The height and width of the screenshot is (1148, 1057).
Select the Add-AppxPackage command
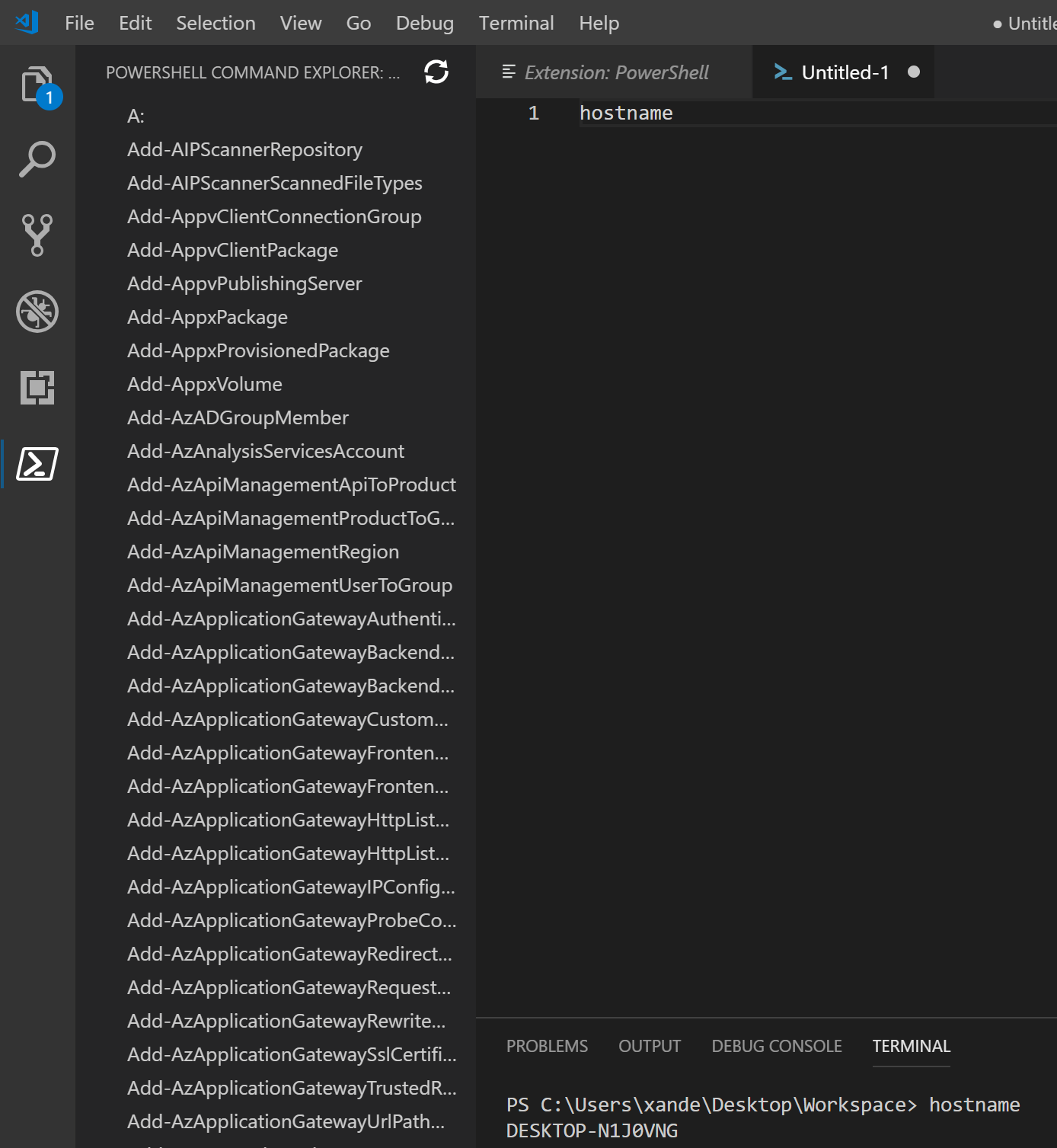click(206, 317)
